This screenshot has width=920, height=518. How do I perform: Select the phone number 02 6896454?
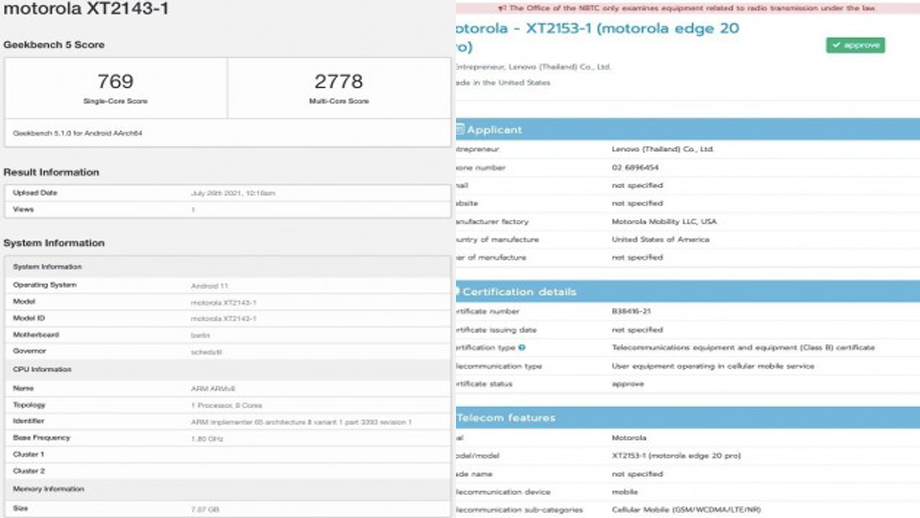[x=635, y=167]
